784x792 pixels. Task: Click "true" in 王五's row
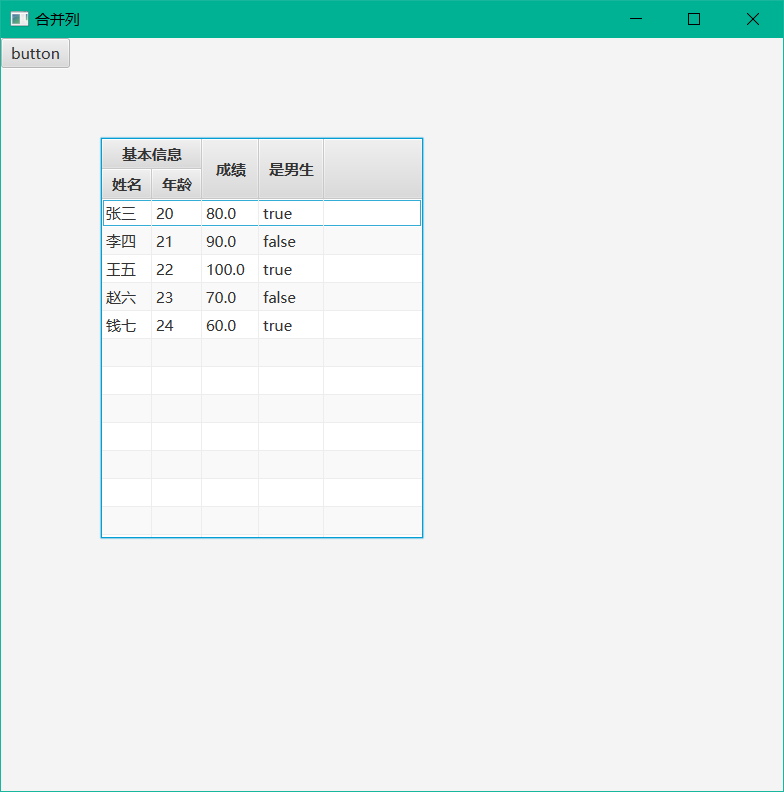[x=291, y=269]
